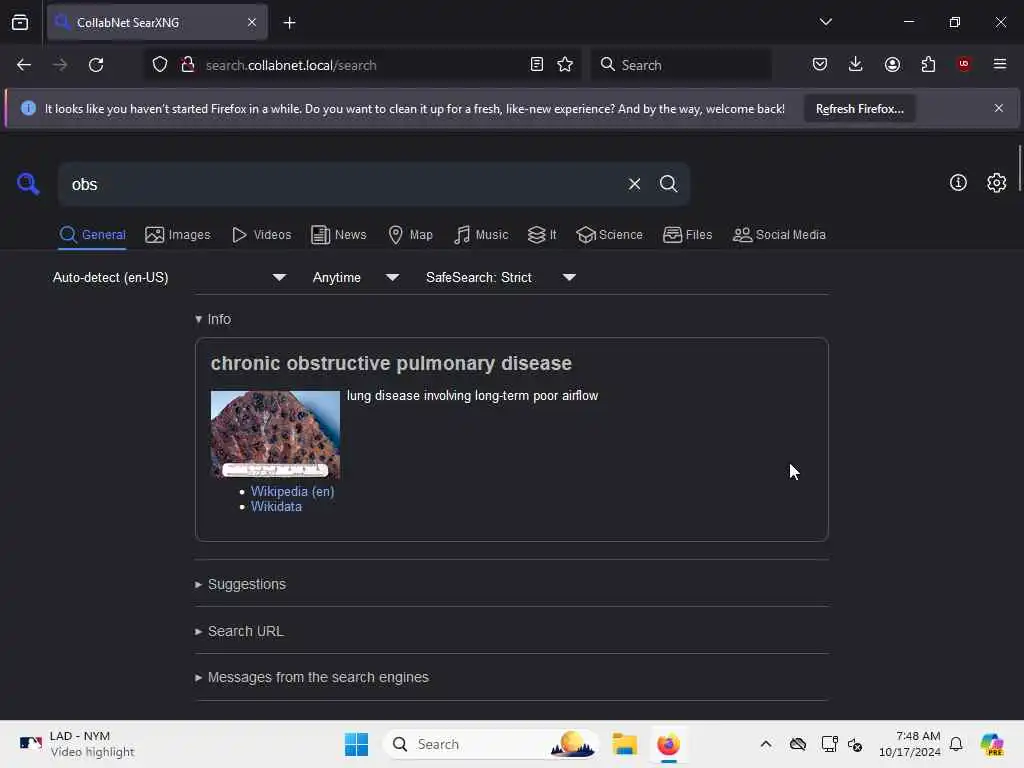Switch to the News tab
The width and height of the screenshot is (1024, 768).
(338, 235)
